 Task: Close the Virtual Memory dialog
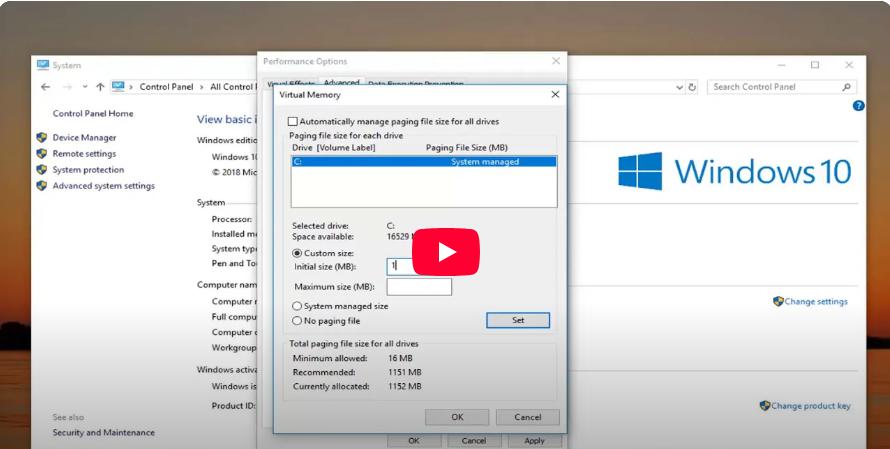coord(555,95)
